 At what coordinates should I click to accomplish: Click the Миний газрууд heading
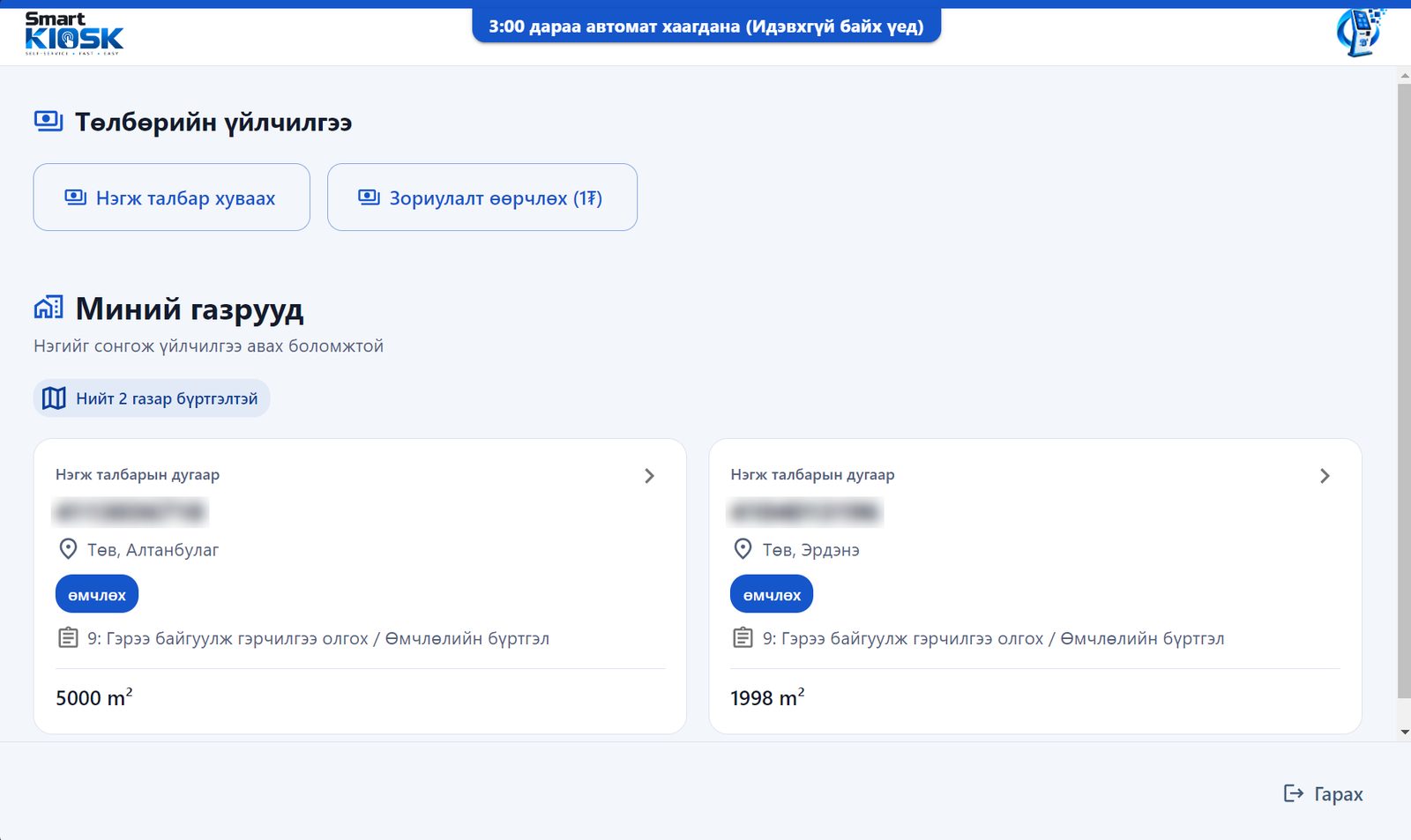coord(190,309)
